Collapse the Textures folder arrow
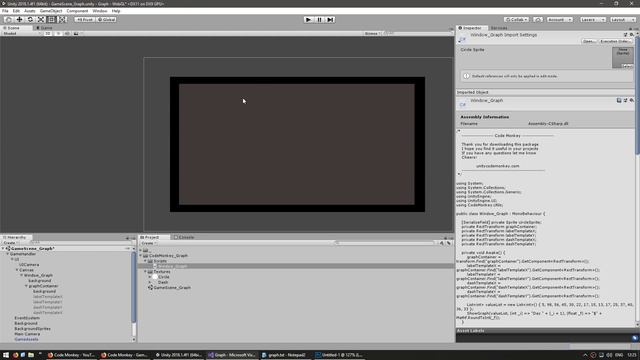 pos(145,271)
